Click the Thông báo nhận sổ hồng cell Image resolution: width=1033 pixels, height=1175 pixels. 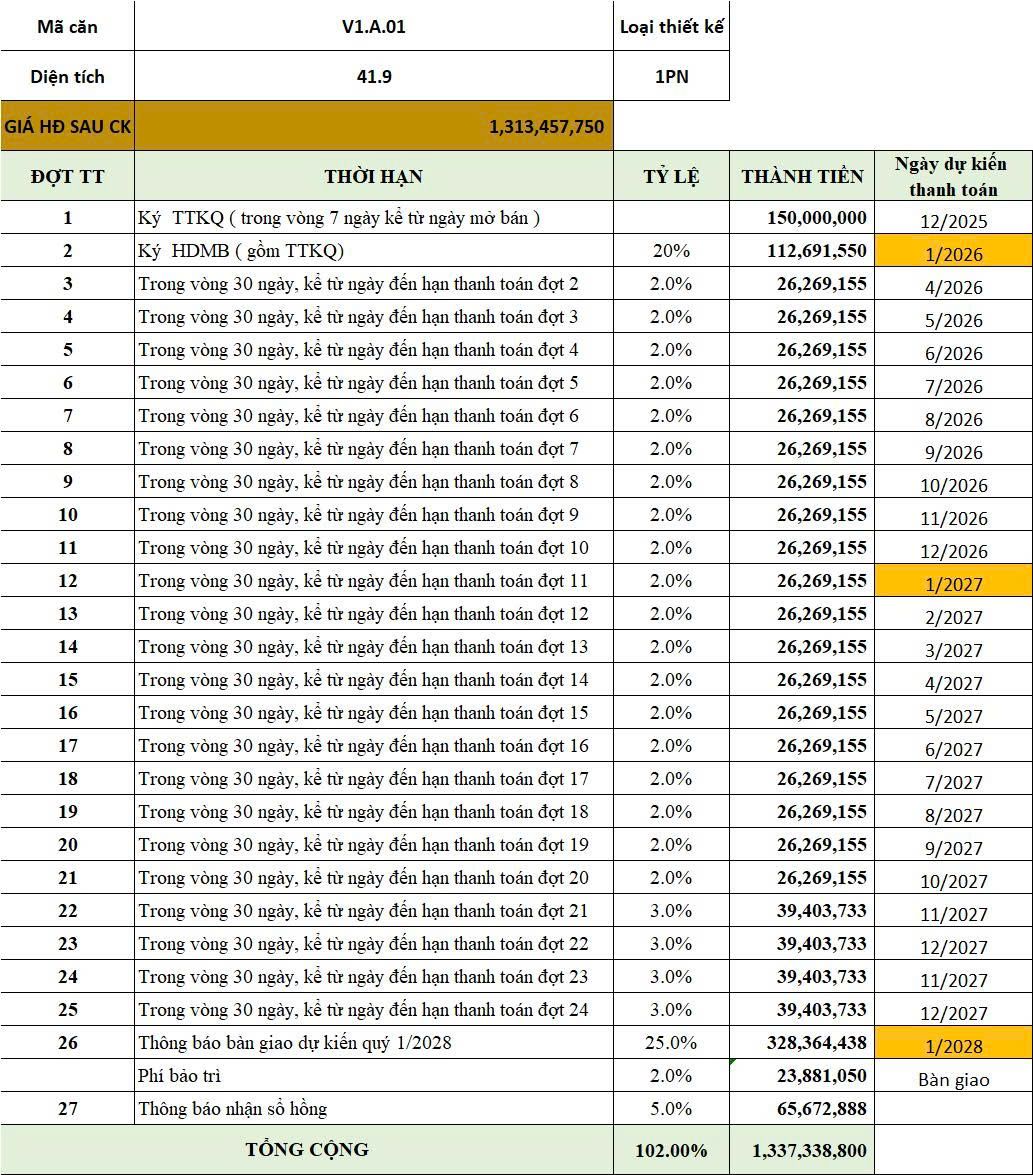[x=373, y=1108]
